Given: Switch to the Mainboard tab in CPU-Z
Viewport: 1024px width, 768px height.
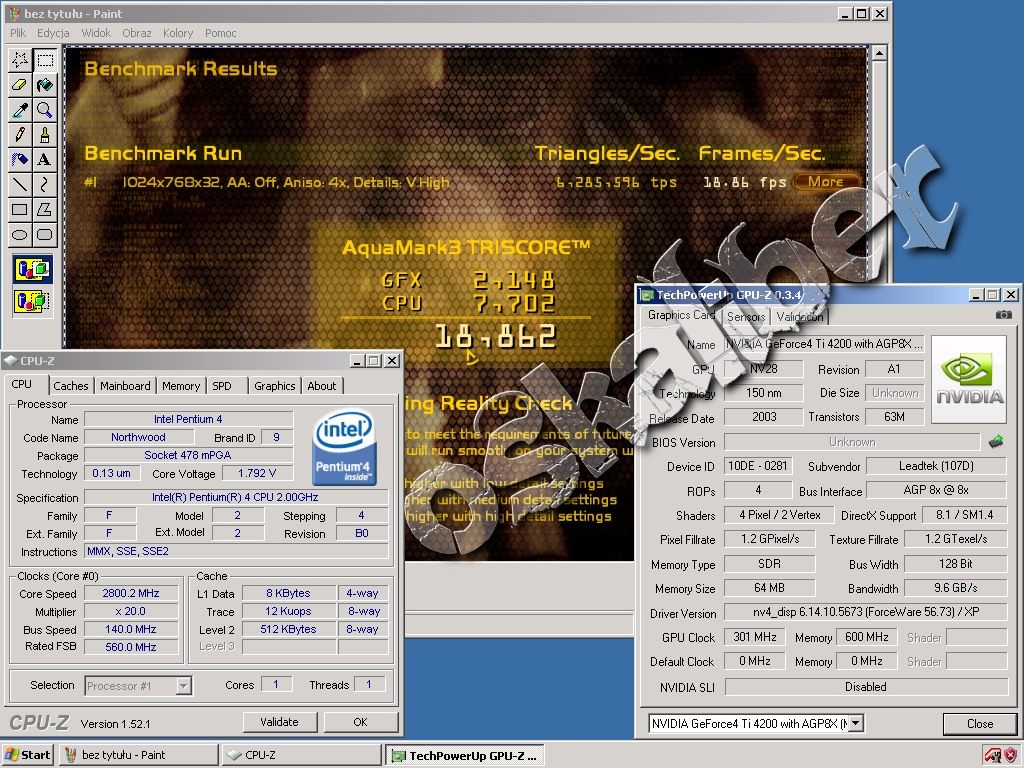Looking at the screenshot, I should point(125,386).
